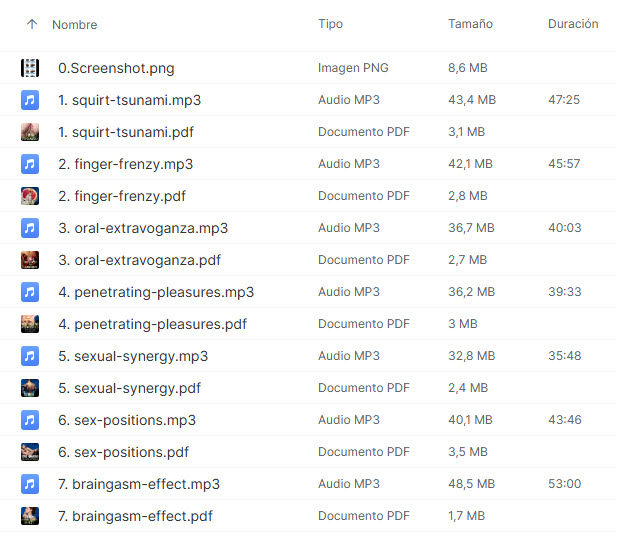Click the audio icon beside 2. finger-frenzy.mp3
The width and height of the screenshot is (617, 551).
pos(30,164)
